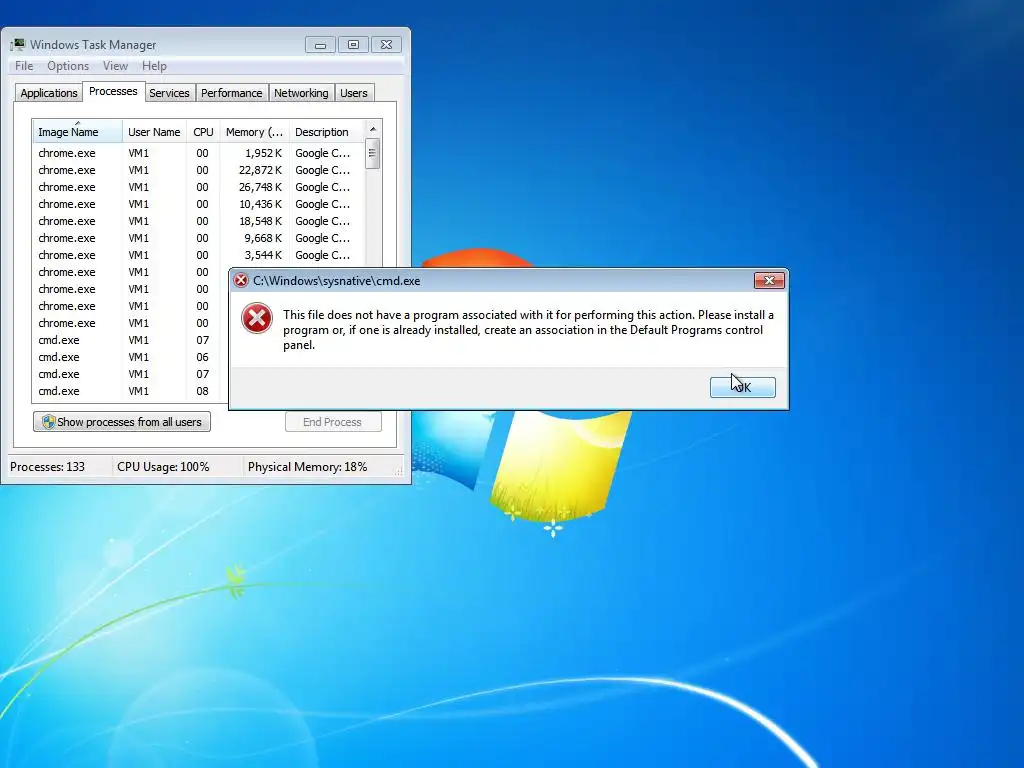Image resolution: width=1024 pixels, height=768 pixels.
Task: Switch to the Applications tab
Action: pyautogui.click(x=49, y=93)
